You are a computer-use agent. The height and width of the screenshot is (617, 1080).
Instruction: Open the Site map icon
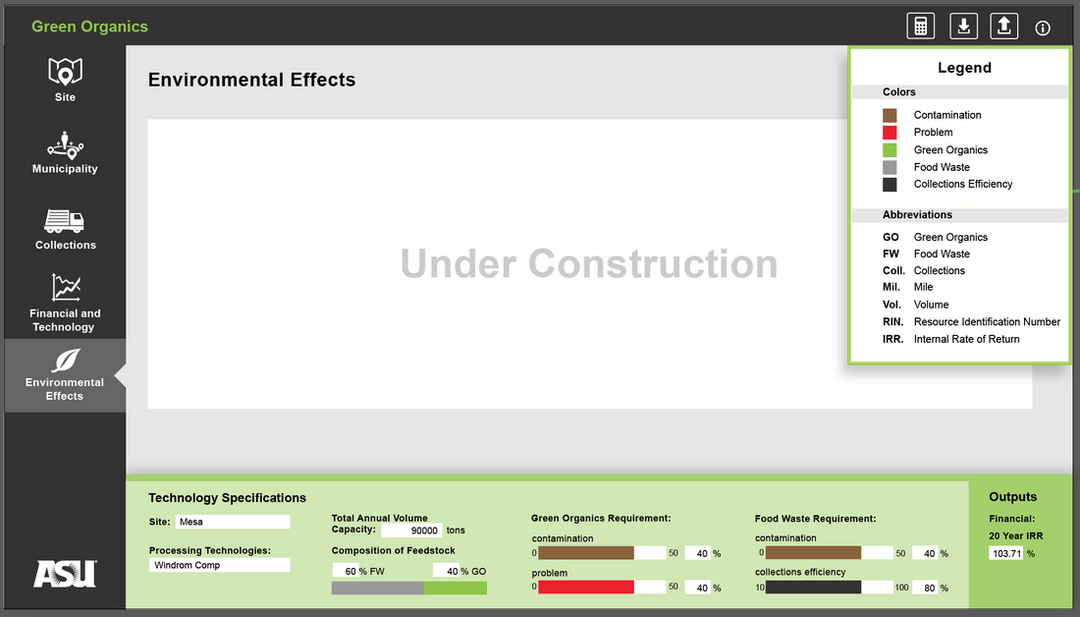(x=65, y=72)
